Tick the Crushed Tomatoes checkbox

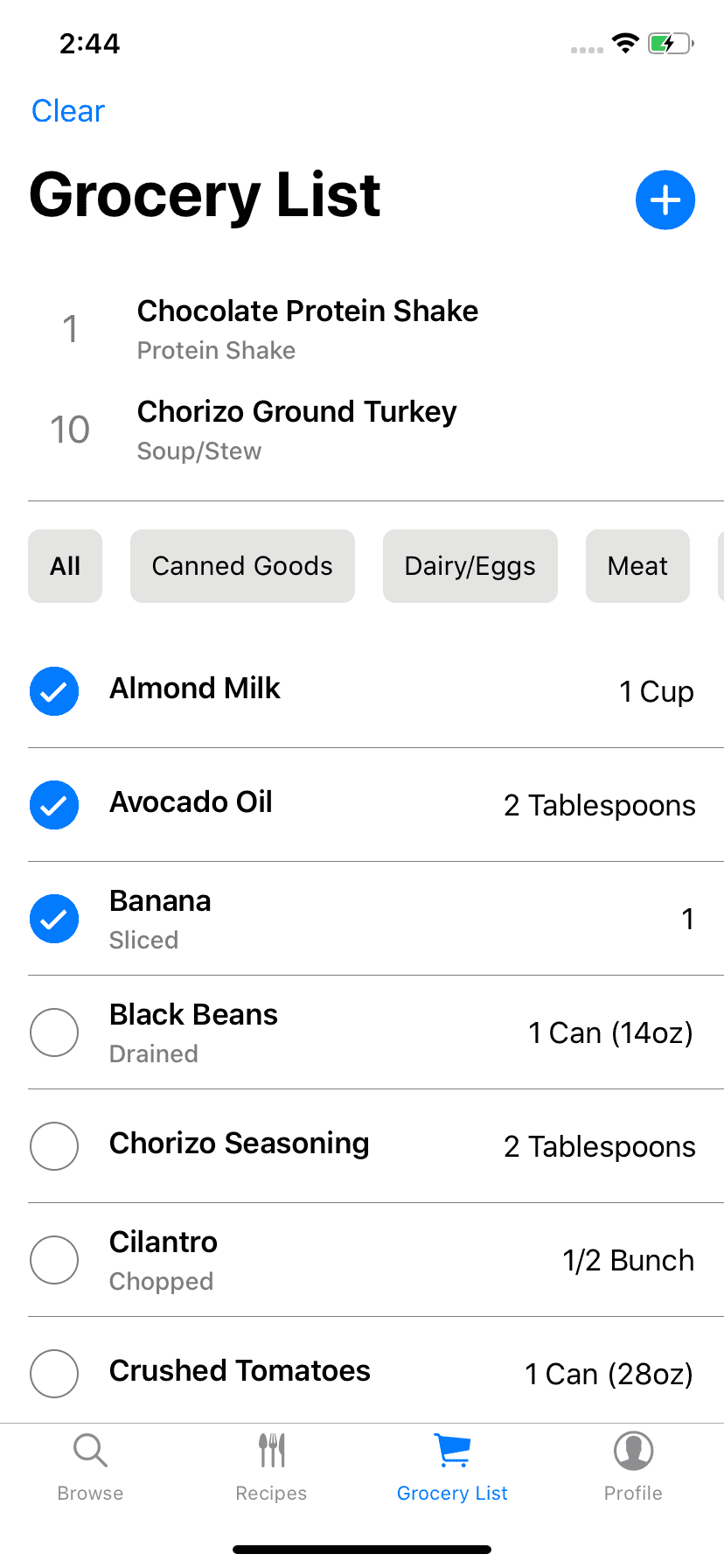(x=54, y=1374)
